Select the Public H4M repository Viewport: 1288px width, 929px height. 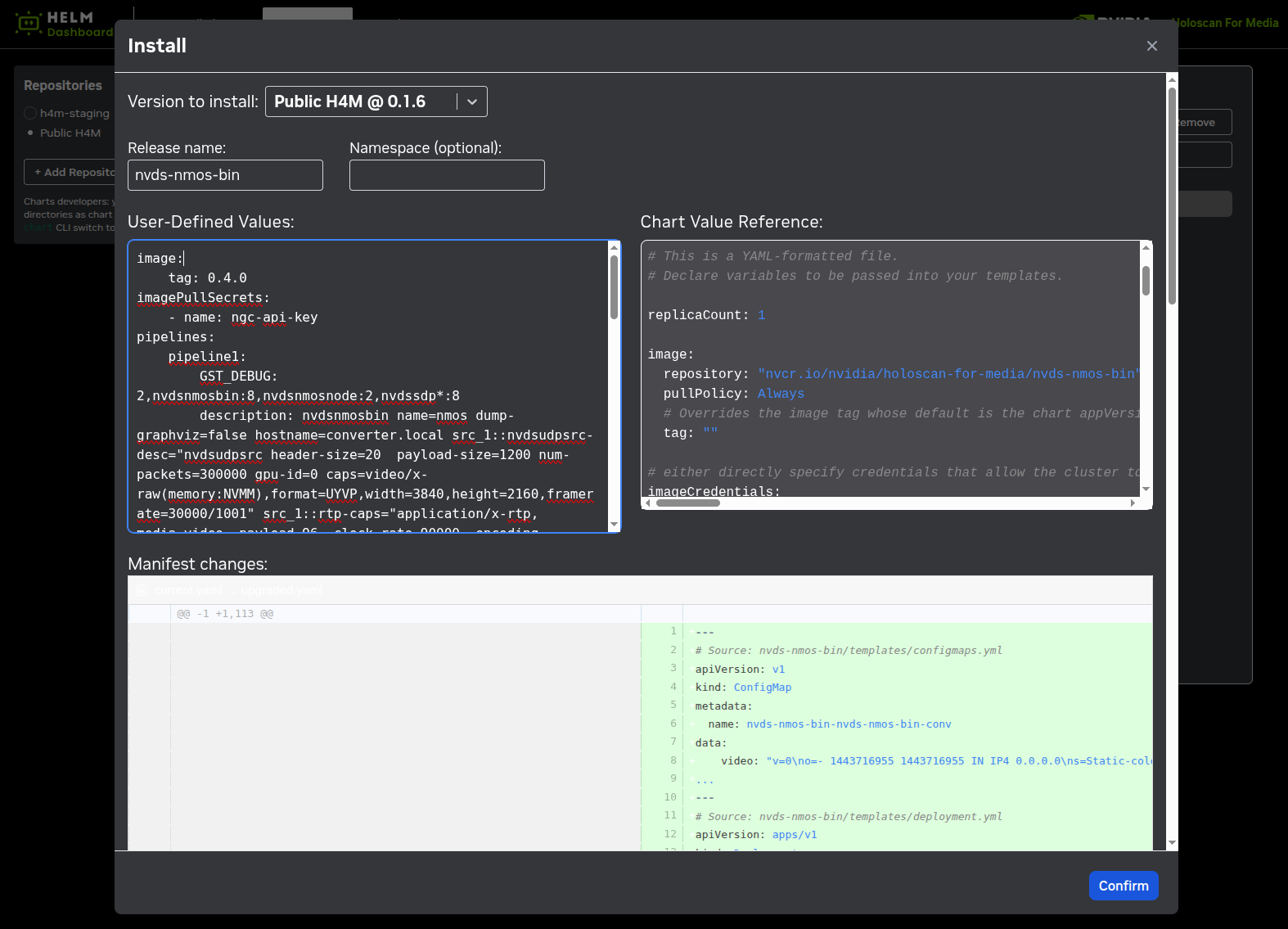tap(70, 133)
